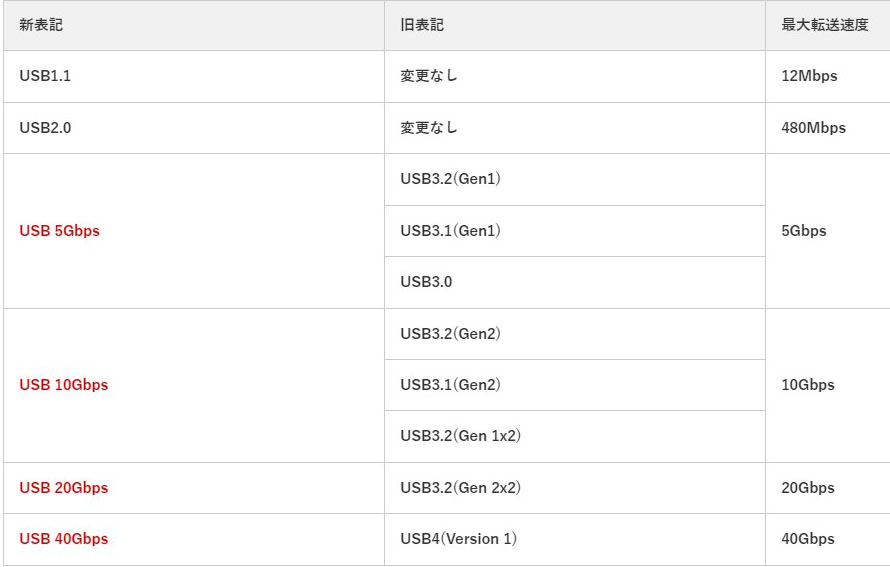Click the red USB 5Gbps label
Screen dimensions: 890x567
[x=60, y=231]
